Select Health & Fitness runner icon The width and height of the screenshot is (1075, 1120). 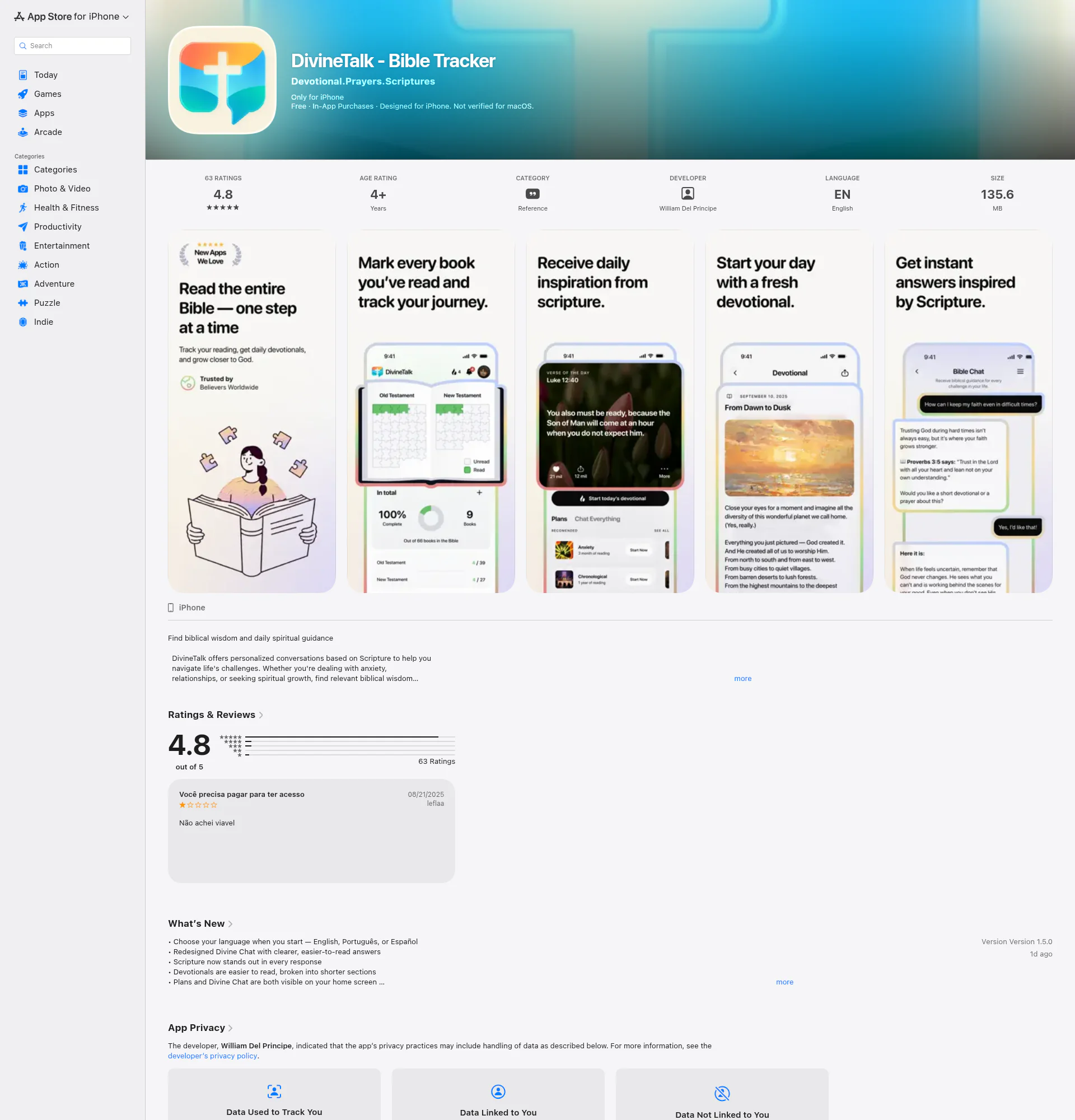click(23, 207)
